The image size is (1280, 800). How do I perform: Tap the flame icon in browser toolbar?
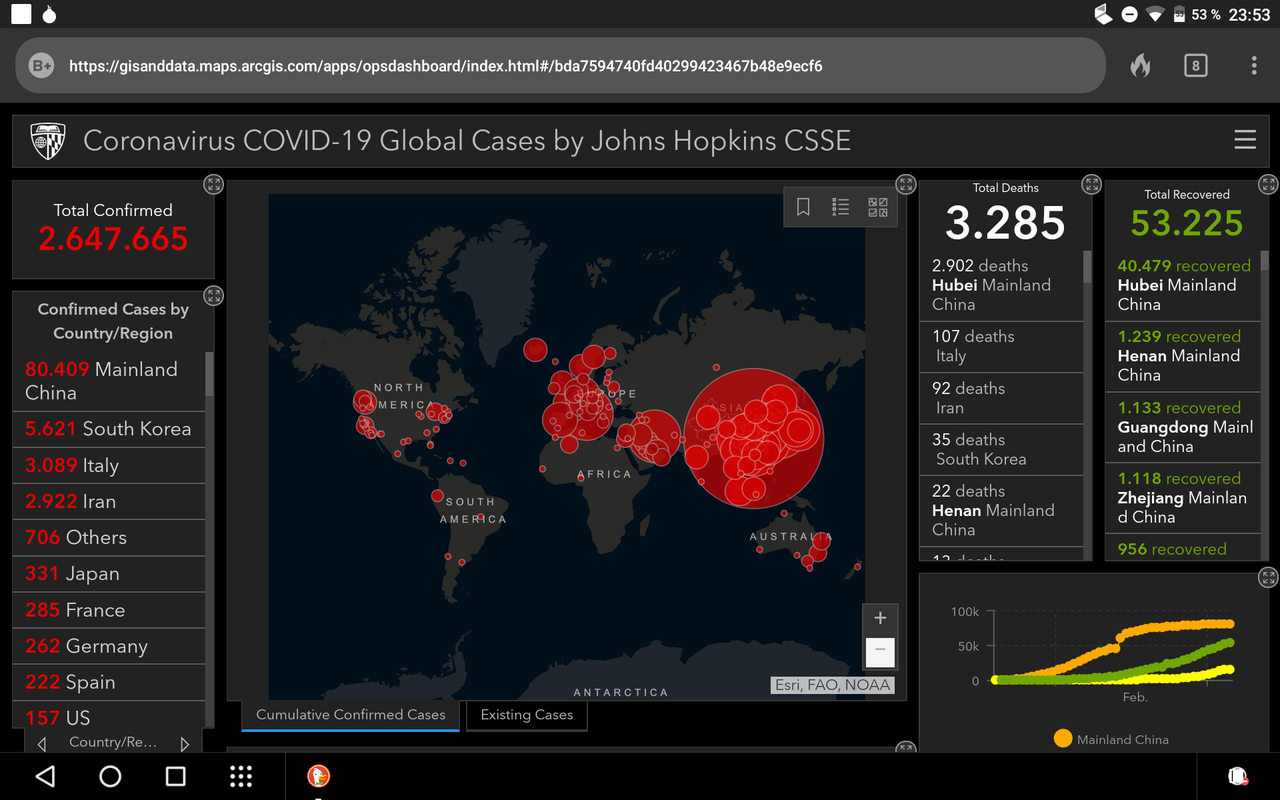click(x=1140, y=66)
